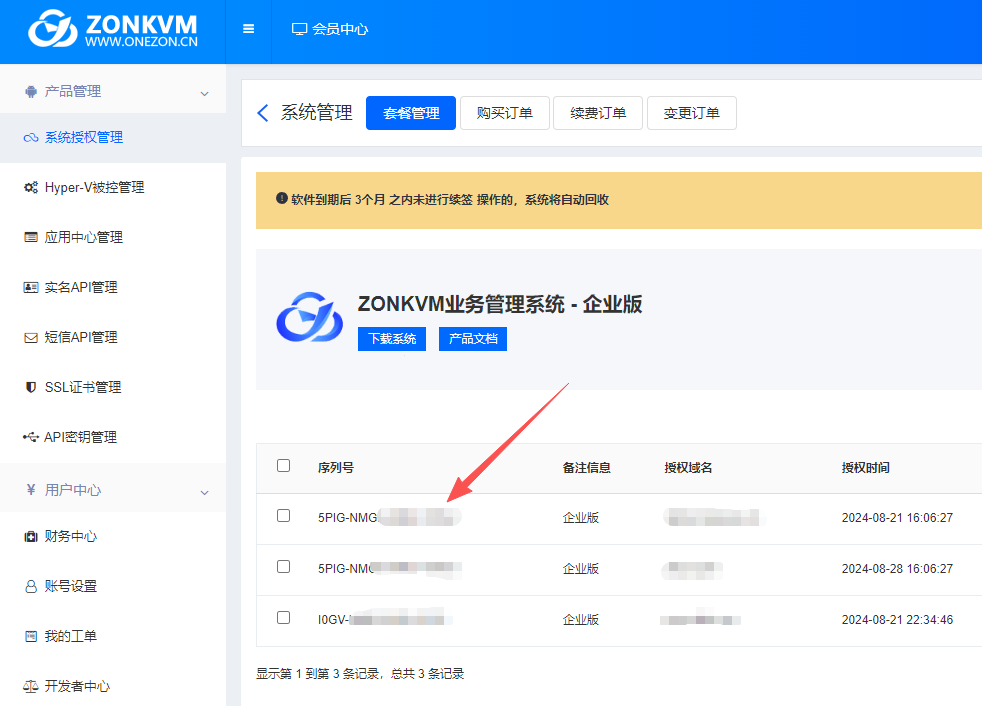
Task: Click the API密钥管理 USB icon
Action: click(x=31, y=437)
